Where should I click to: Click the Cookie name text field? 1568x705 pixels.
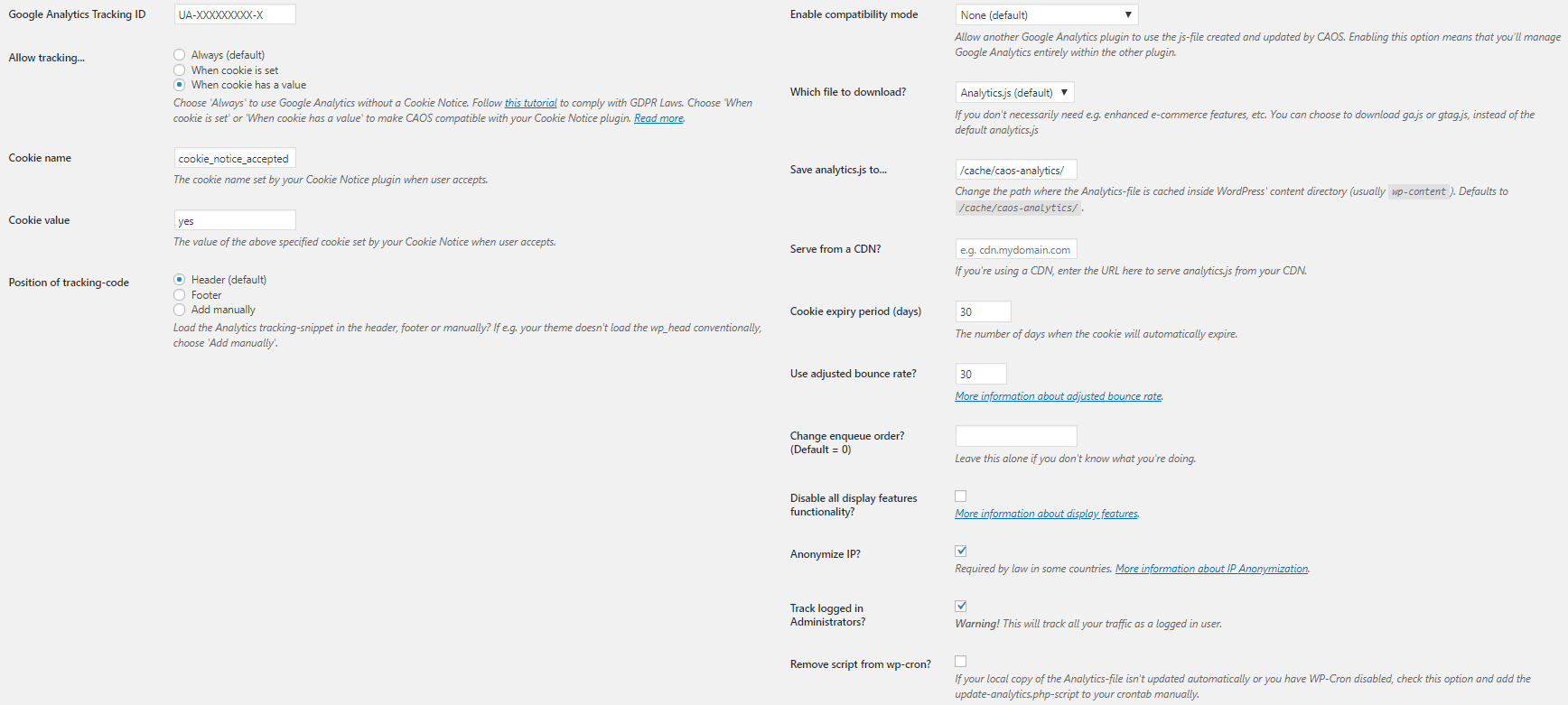tap(235, 159)
